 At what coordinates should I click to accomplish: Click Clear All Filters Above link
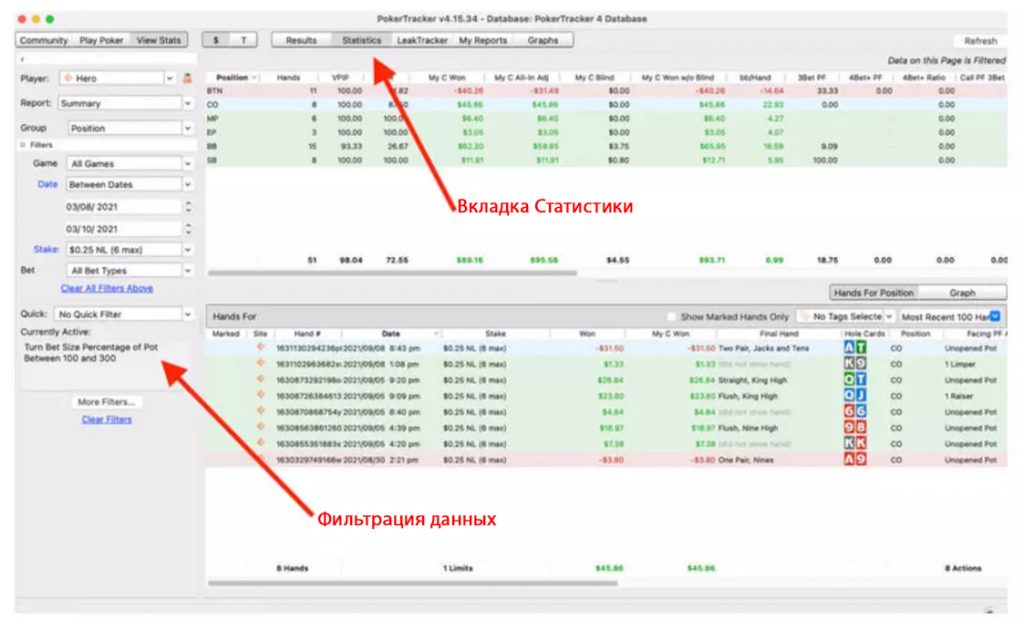pos(107,288)
